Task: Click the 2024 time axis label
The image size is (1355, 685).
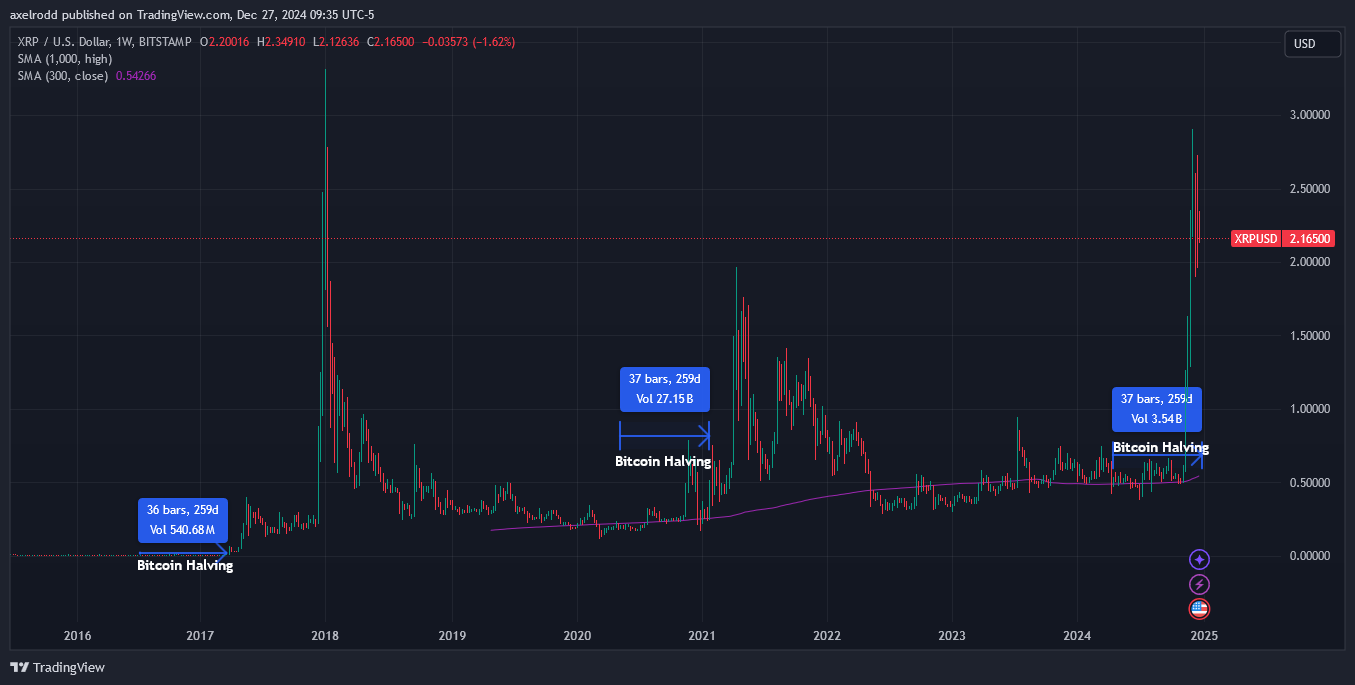Action: pyautogui.click(x=1077, y=635)
